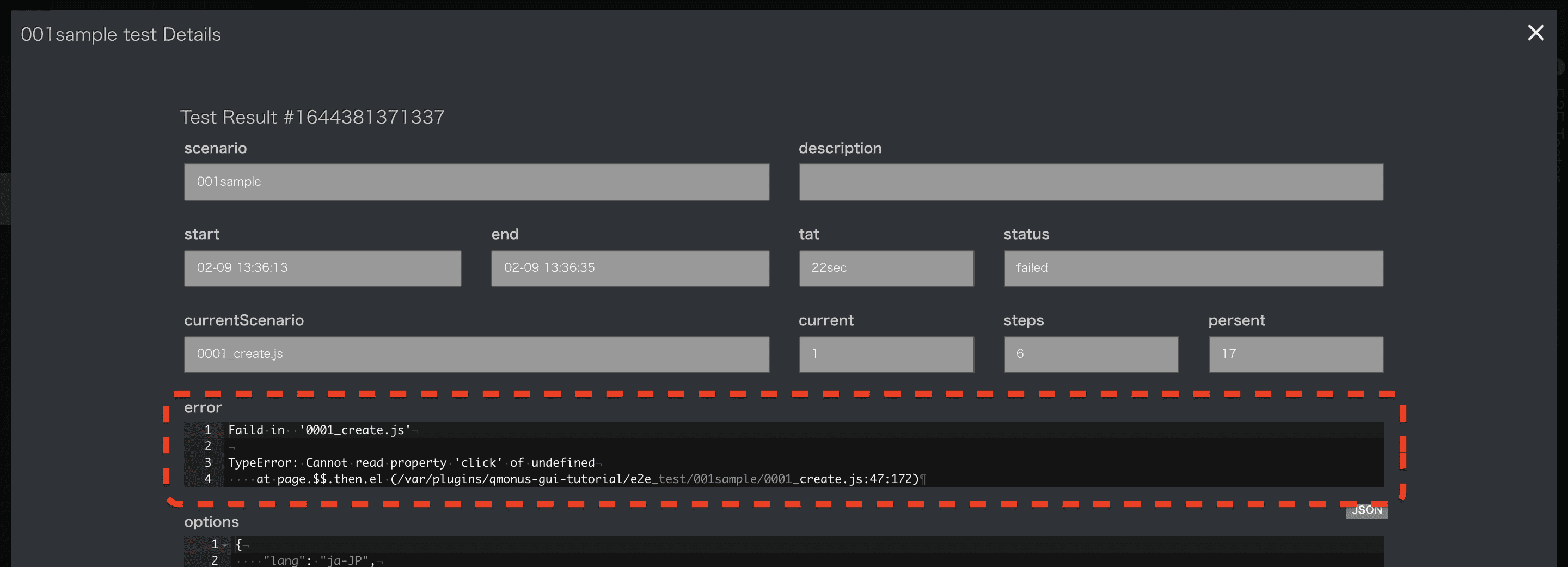Click the currentScenario field 0001_create.js

[476, 354]
